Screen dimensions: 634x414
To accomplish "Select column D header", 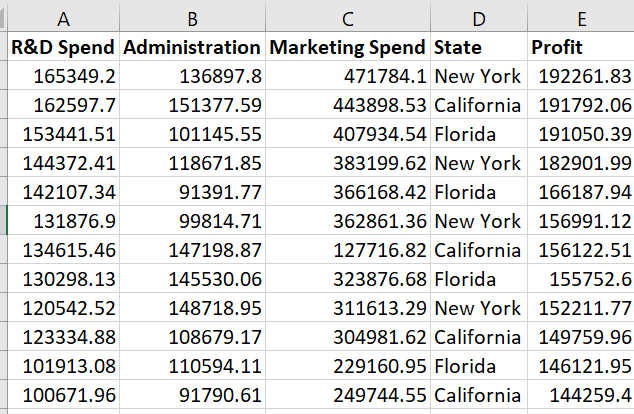I will [x=479, y=18].
